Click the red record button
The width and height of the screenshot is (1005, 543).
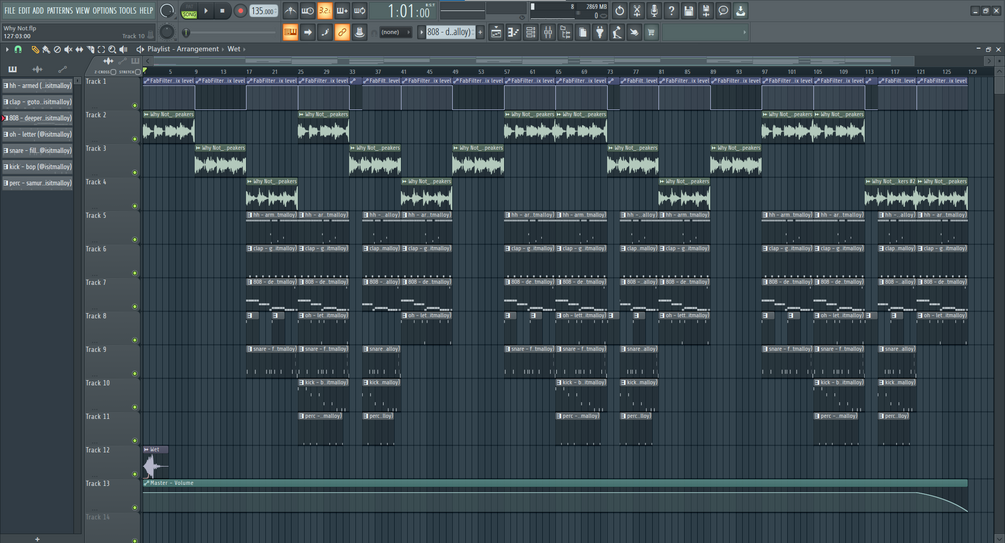point(240,11)
